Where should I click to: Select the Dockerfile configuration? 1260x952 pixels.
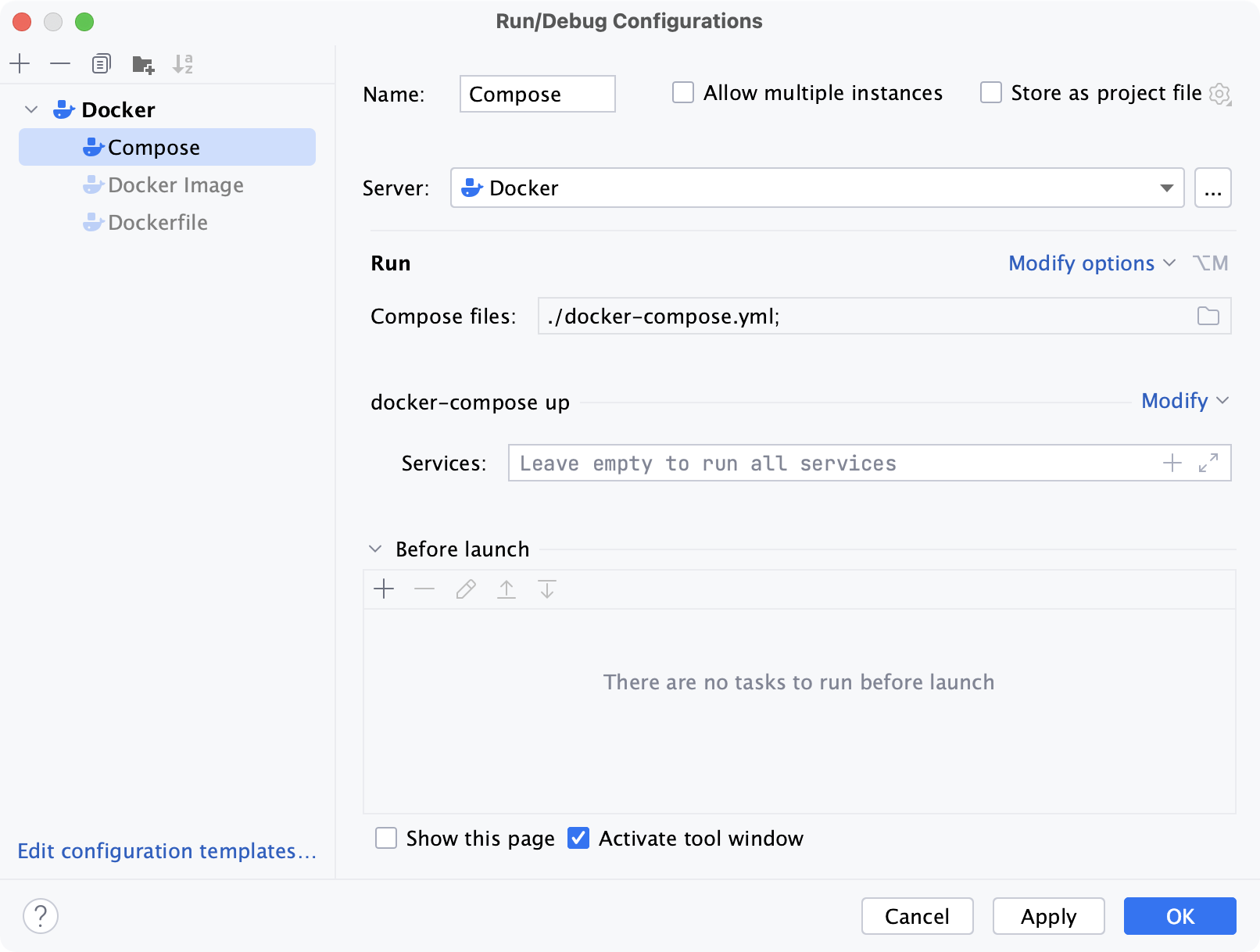click(x=158, y=223)
